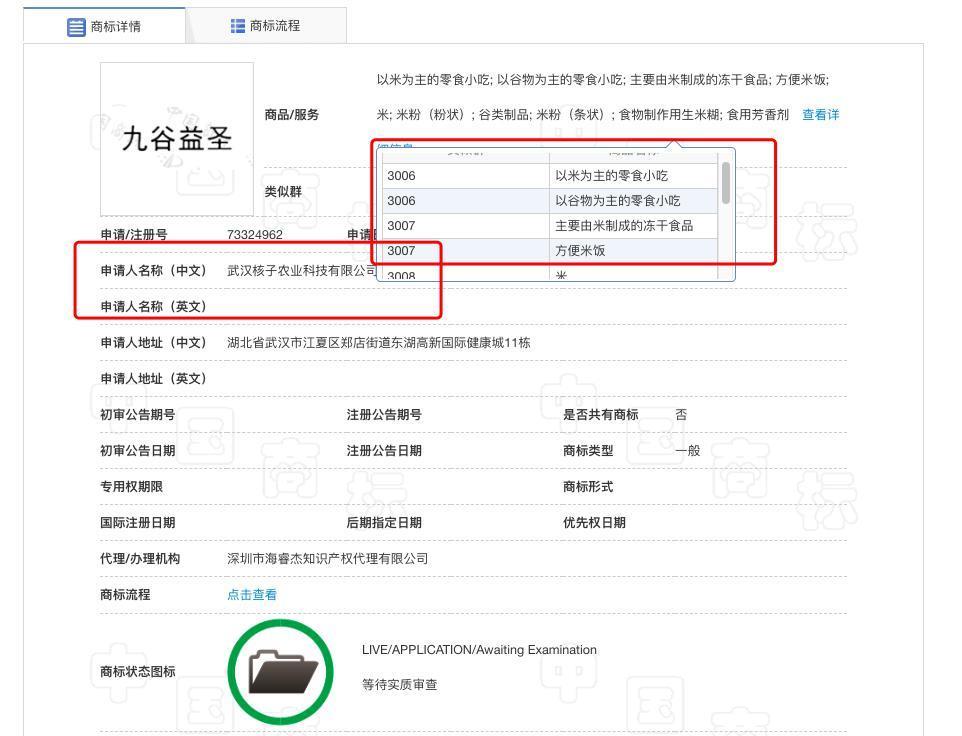Screen dimensions: 962x736
Task: Click the empty 申请人名称（英文）field
Action: [x=300, y=307]
